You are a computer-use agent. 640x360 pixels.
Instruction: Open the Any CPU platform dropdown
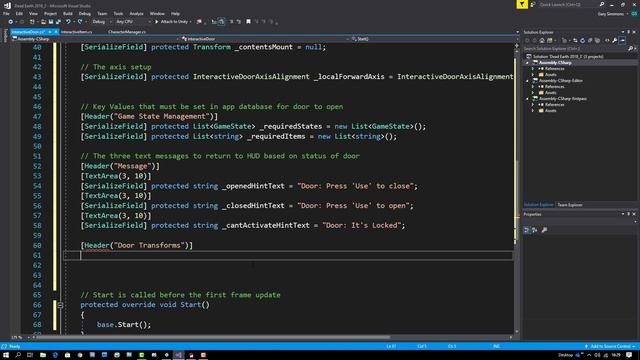133,22
